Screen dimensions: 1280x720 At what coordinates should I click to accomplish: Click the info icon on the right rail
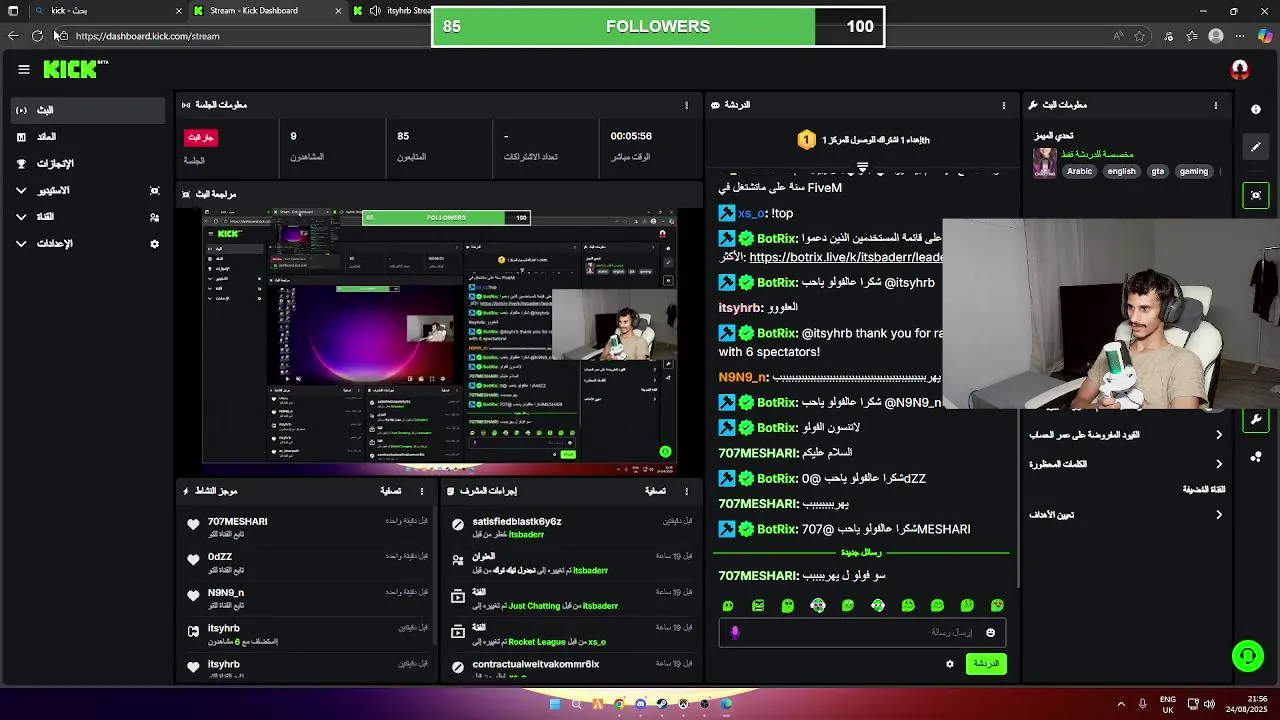(1256, 109)
